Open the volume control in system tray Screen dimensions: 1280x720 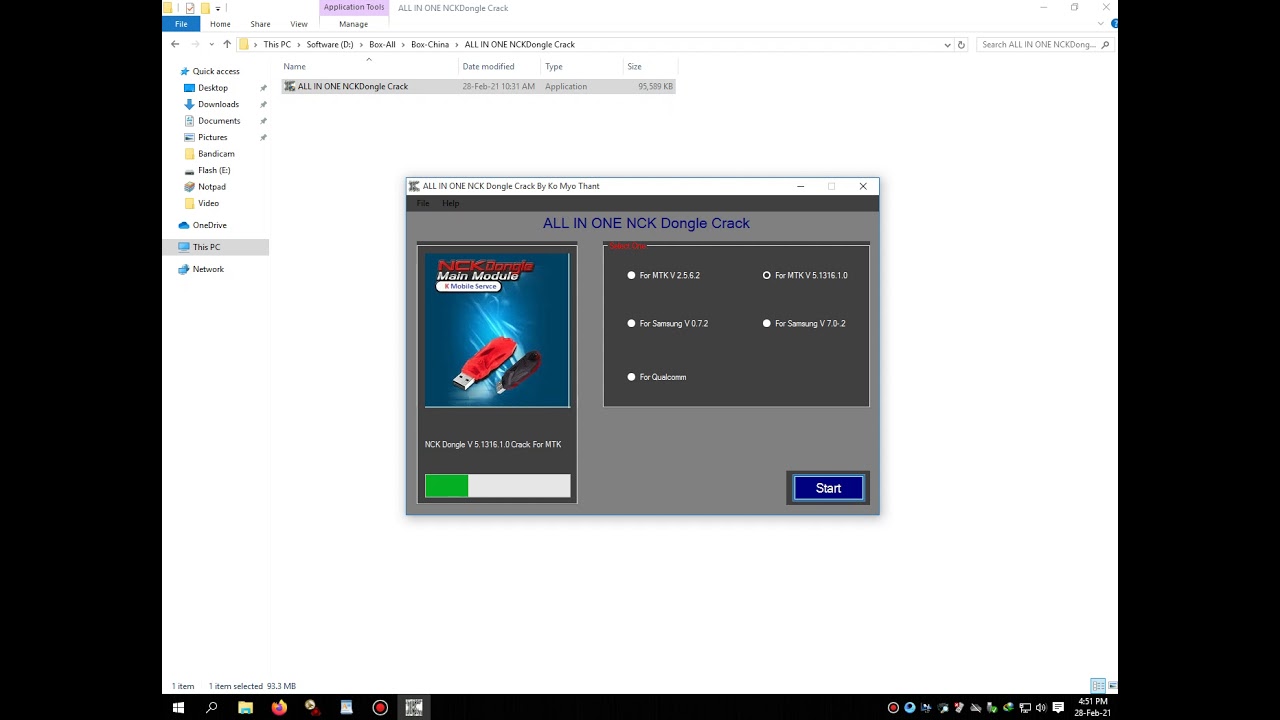[x=1040, y=707]
